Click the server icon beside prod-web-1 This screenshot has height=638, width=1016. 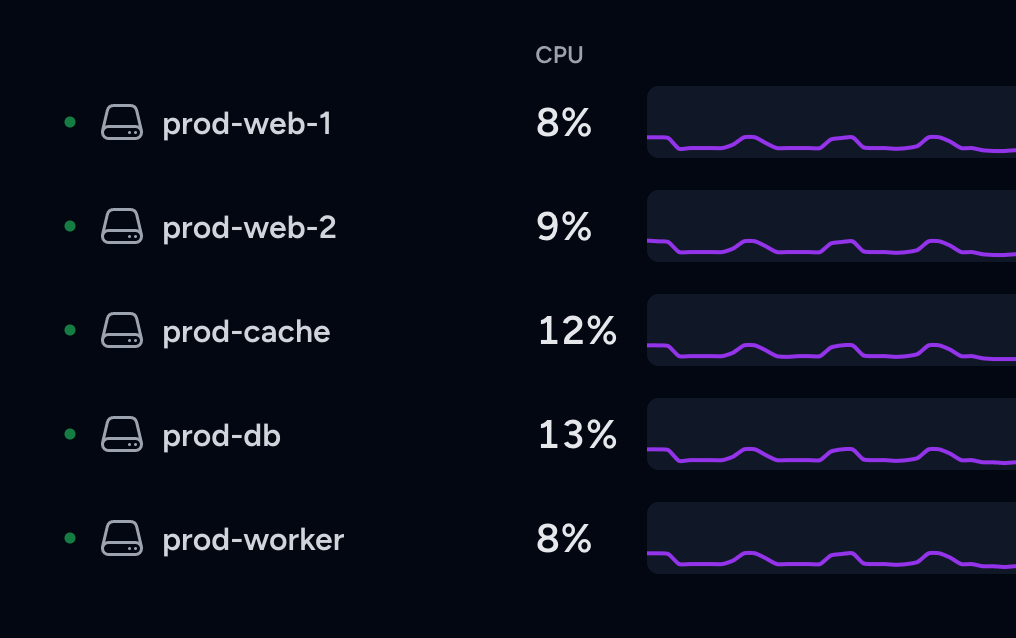tap(122, 123)
